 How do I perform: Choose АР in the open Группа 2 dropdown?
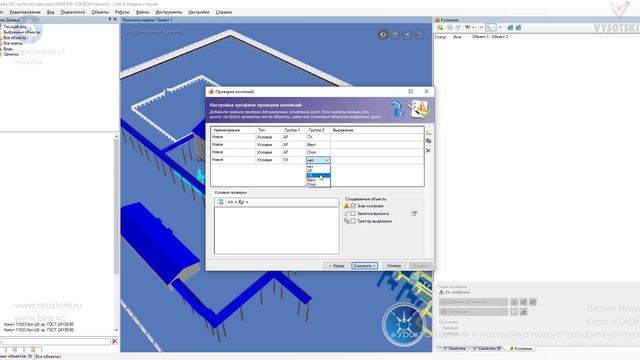[318, 171]
